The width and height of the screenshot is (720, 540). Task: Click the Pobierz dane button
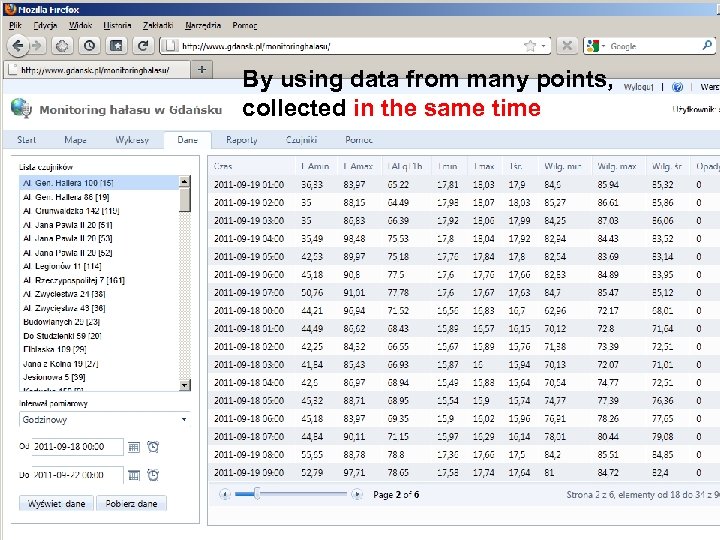(131, 503)
